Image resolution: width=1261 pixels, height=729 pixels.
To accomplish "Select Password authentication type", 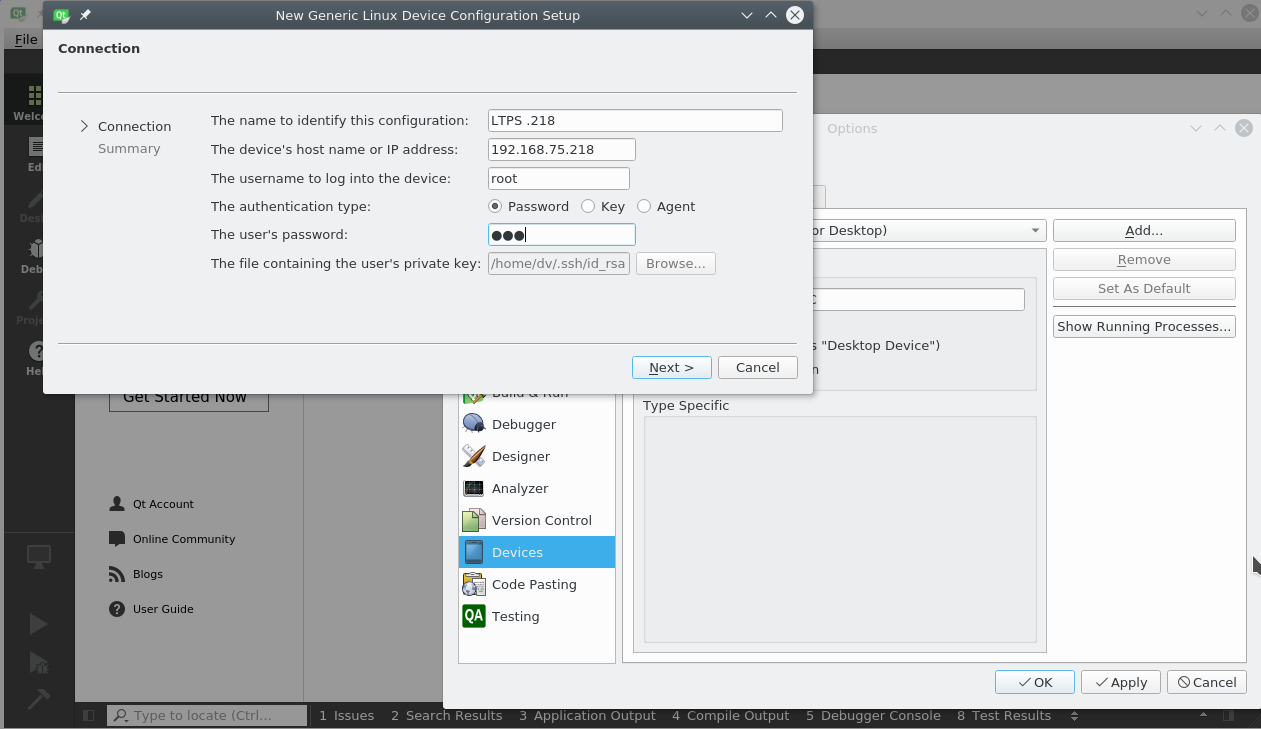I will tap(495, 206).
